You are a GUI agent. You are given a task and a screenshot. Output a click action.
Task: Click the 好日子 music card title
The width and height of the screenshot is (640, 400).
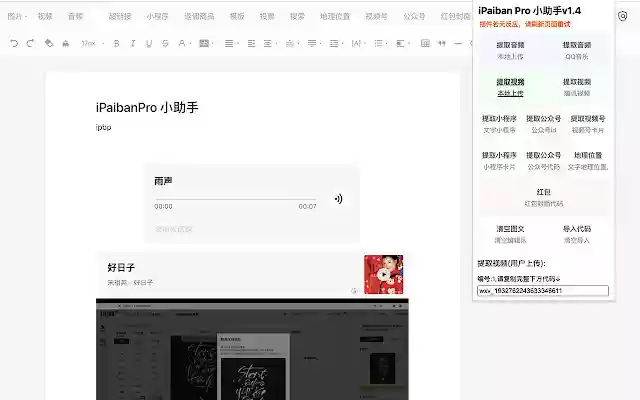(x=121, y=267)
